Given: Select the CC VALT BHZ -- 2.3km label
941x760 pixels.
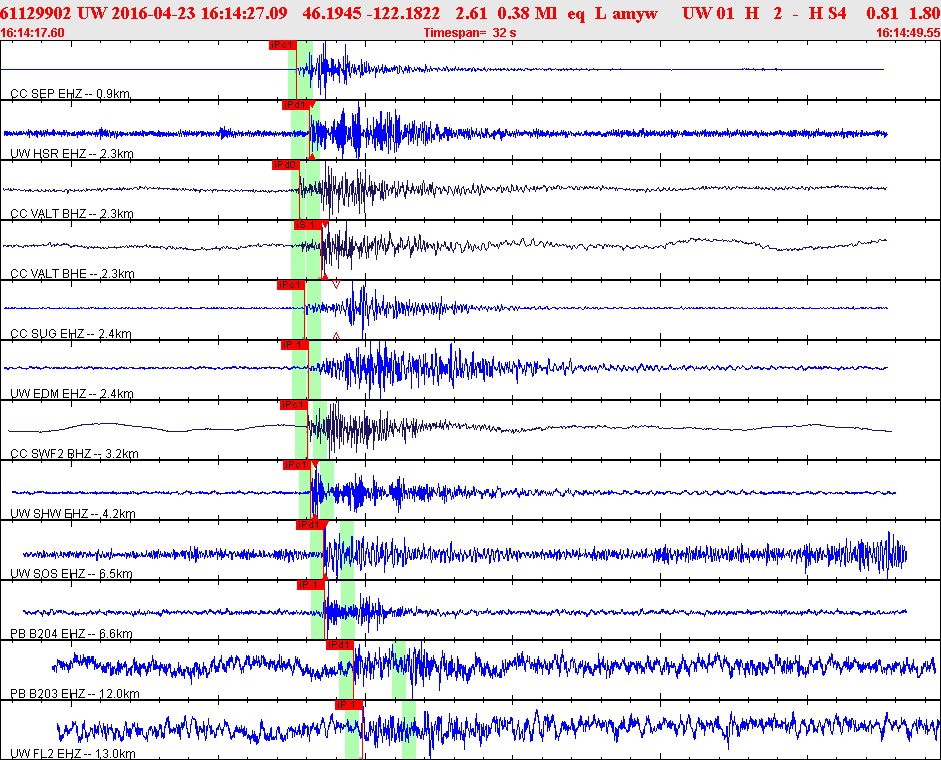Looking at the screenshot, I should click(72, 214).
